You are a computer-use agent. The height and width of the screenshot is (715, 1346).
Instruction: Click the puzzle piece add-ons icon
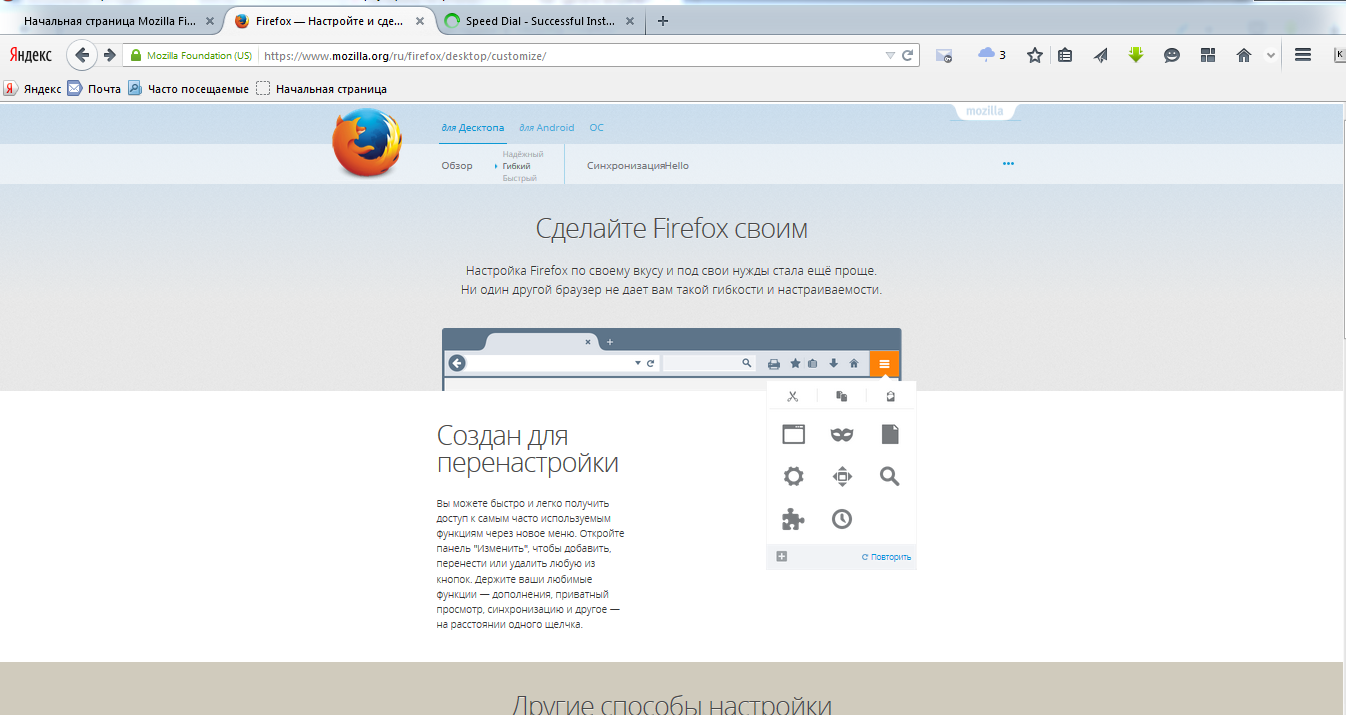point(793,519)
